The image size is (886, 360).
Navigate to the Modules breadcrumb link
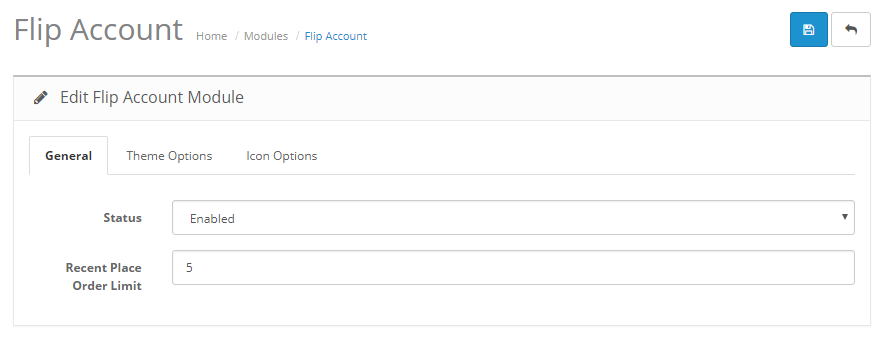pyautogui.click(x=266, y=36)
